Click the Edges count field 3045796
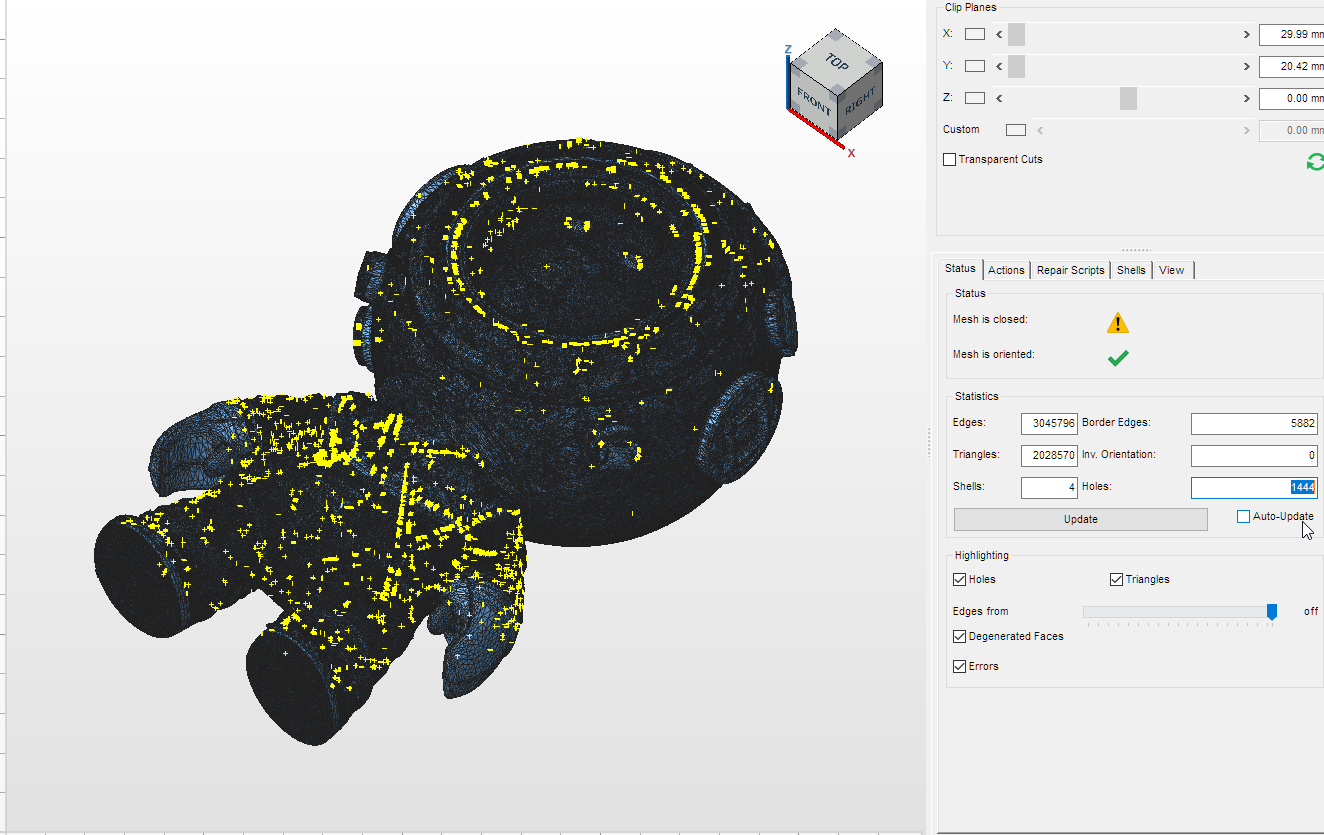 1049,424
